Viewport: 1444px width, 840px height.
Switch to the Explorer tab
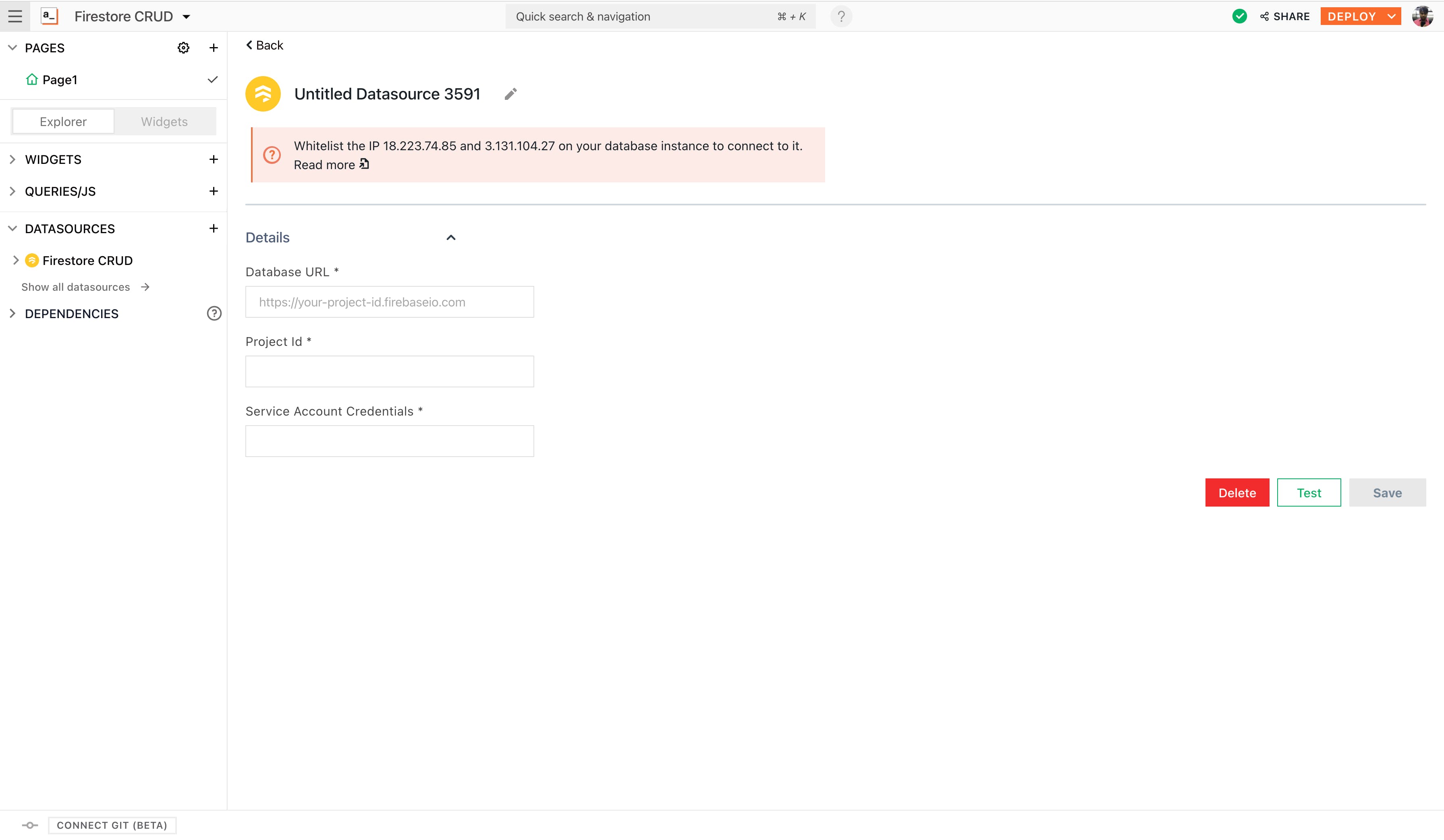[x=63, y=121]
